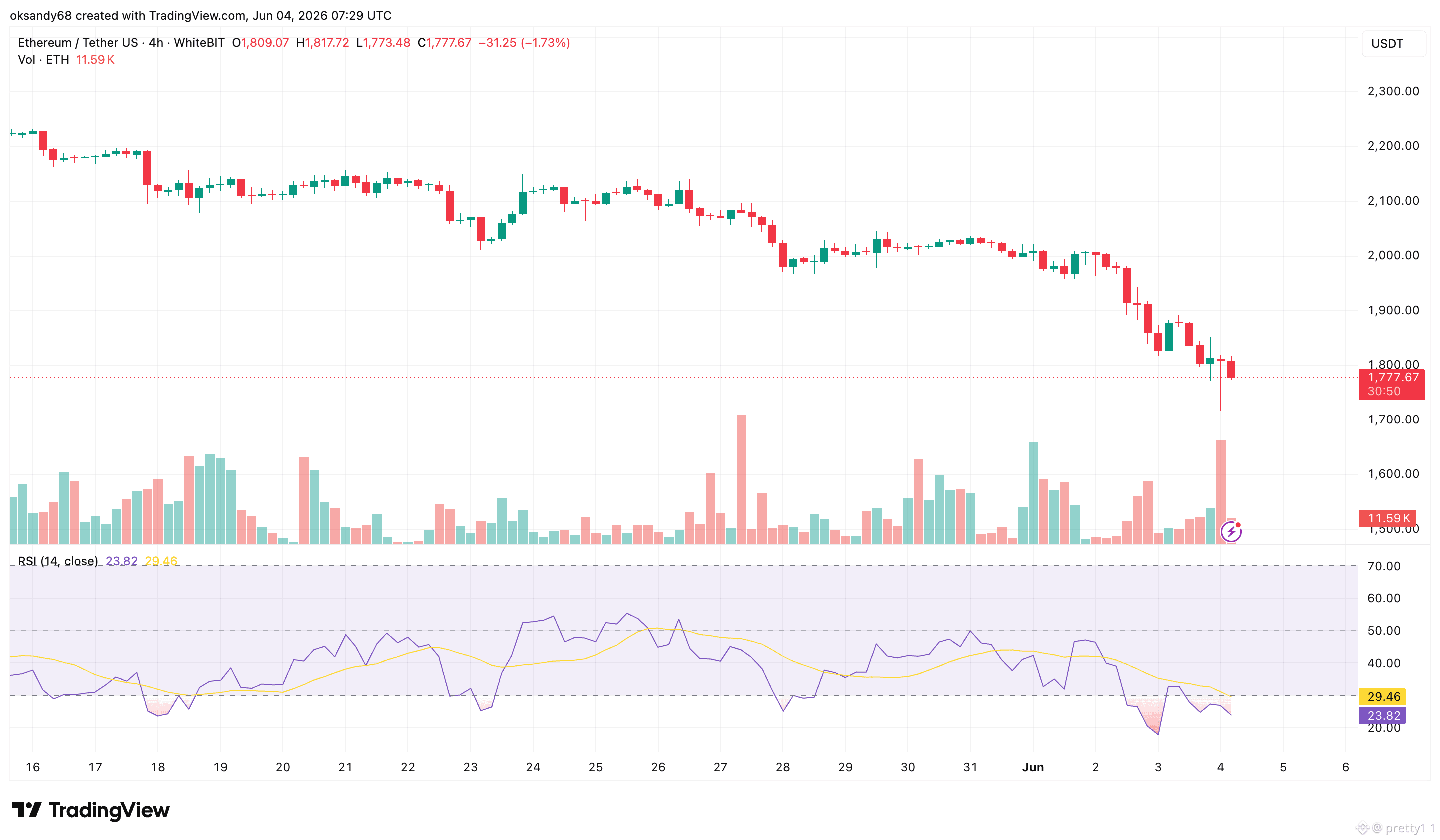The image size is (1440, 840).
Task: Click the purple 23.82 value in RSI legend
Action: coord(122,561)
